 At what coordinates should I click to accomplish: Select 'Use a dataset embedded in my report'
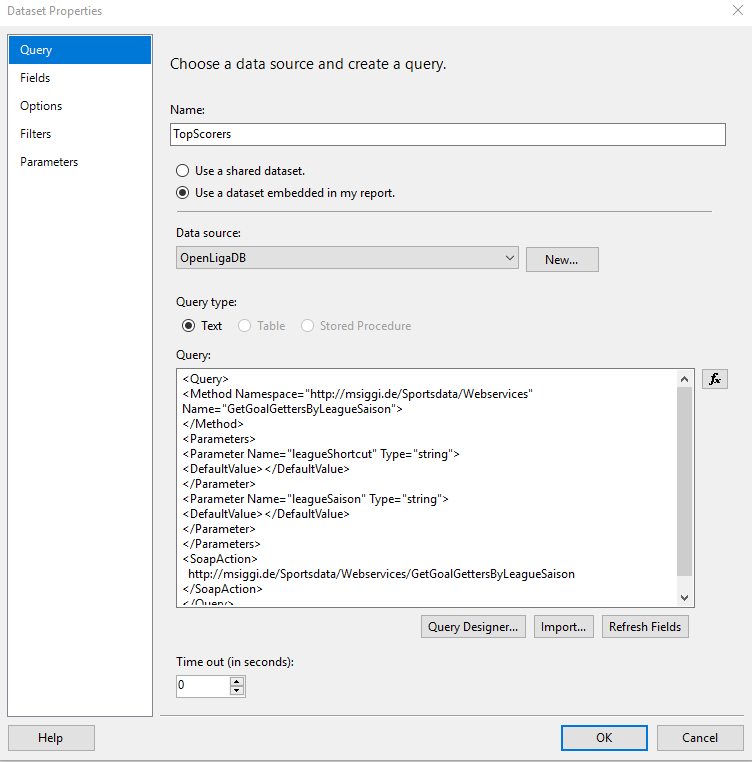[183, 193]
